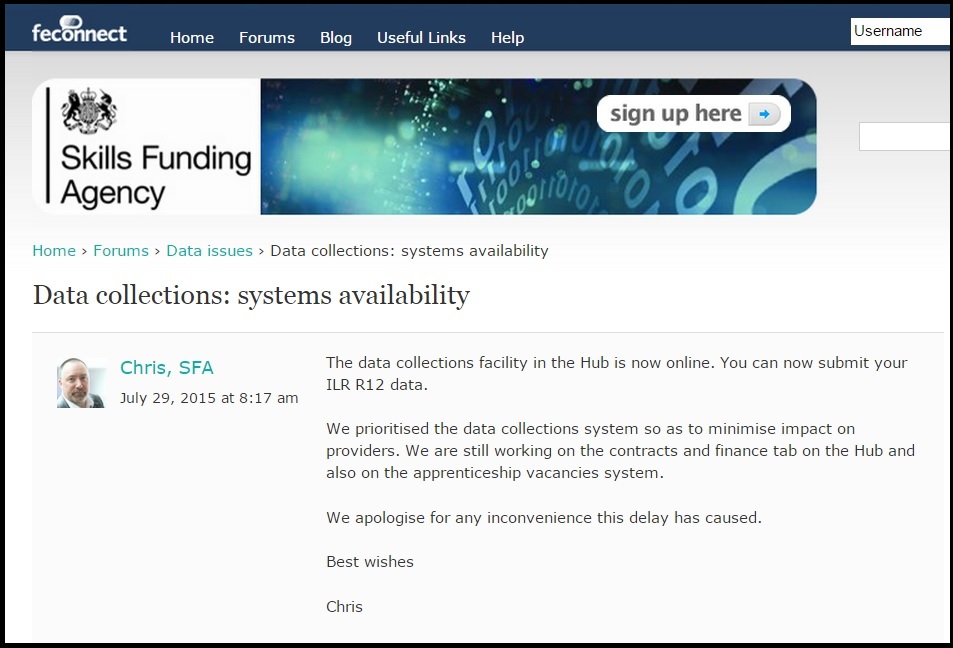Click the sign up here button
953x648 pixels.
pos(693,114)
